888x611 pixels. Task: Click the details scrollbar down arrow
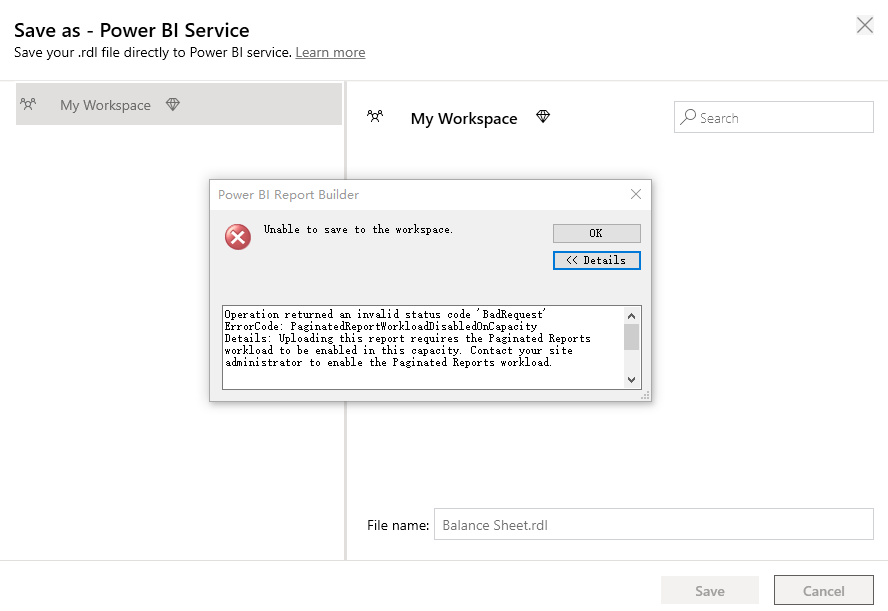[631, 380]
